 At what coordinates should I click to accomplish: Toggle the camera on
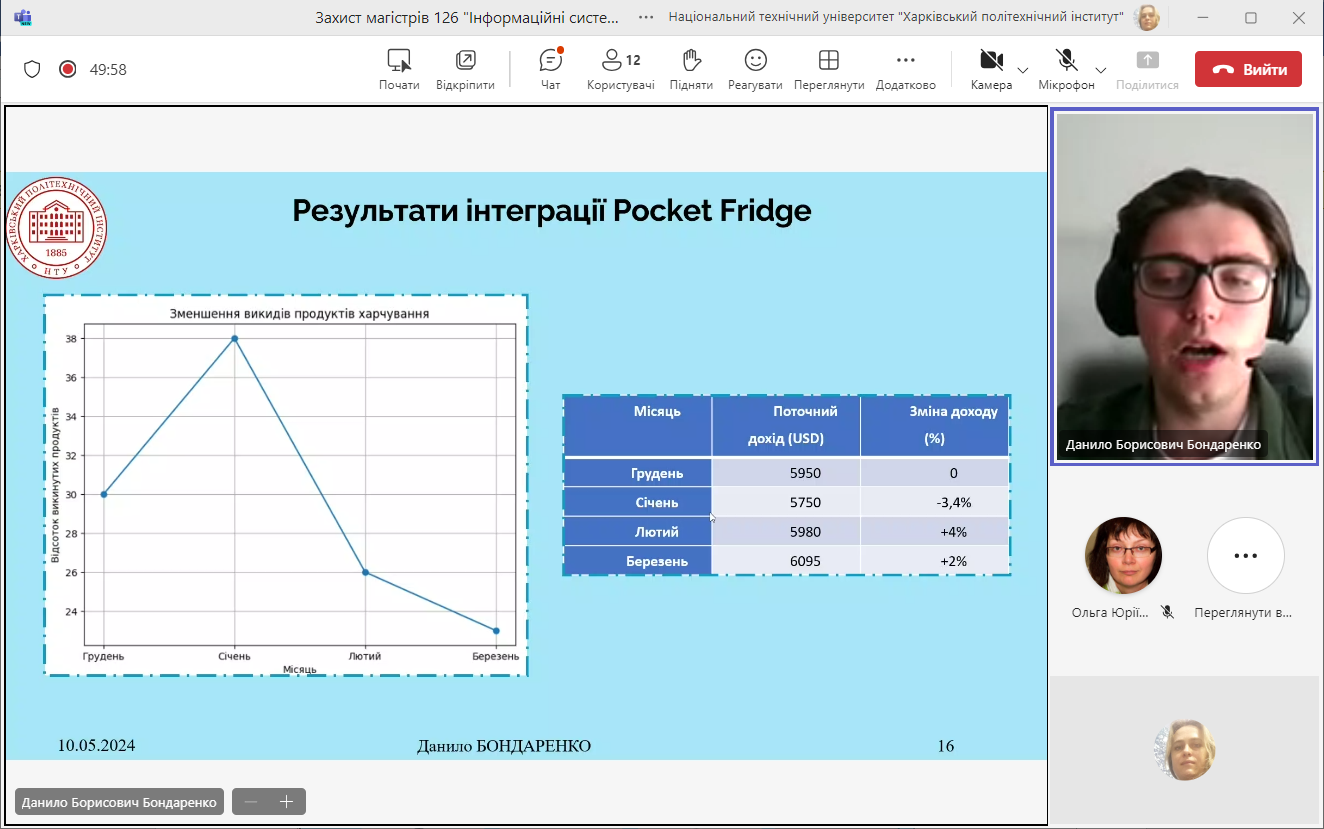pos(991,69)
